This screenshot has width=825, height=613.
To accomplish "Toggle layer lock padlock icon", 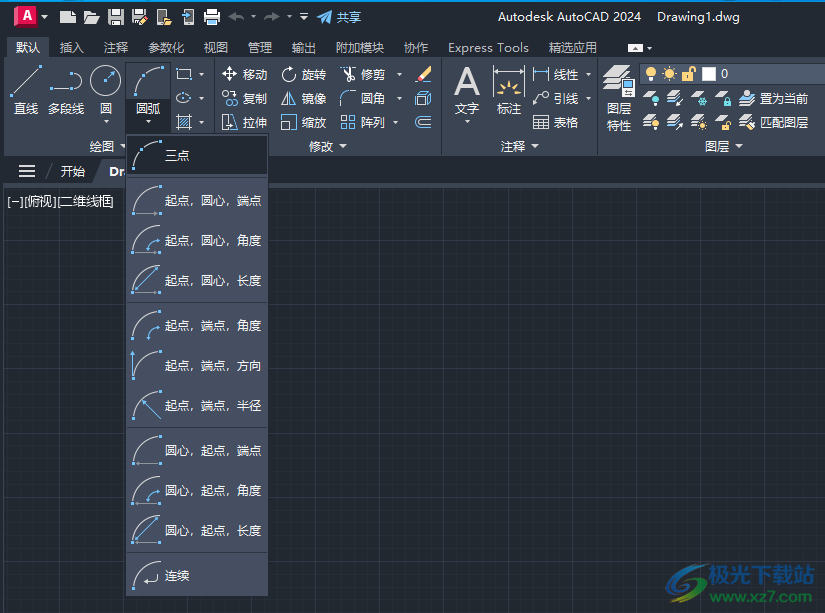I will tap(688, 74).
